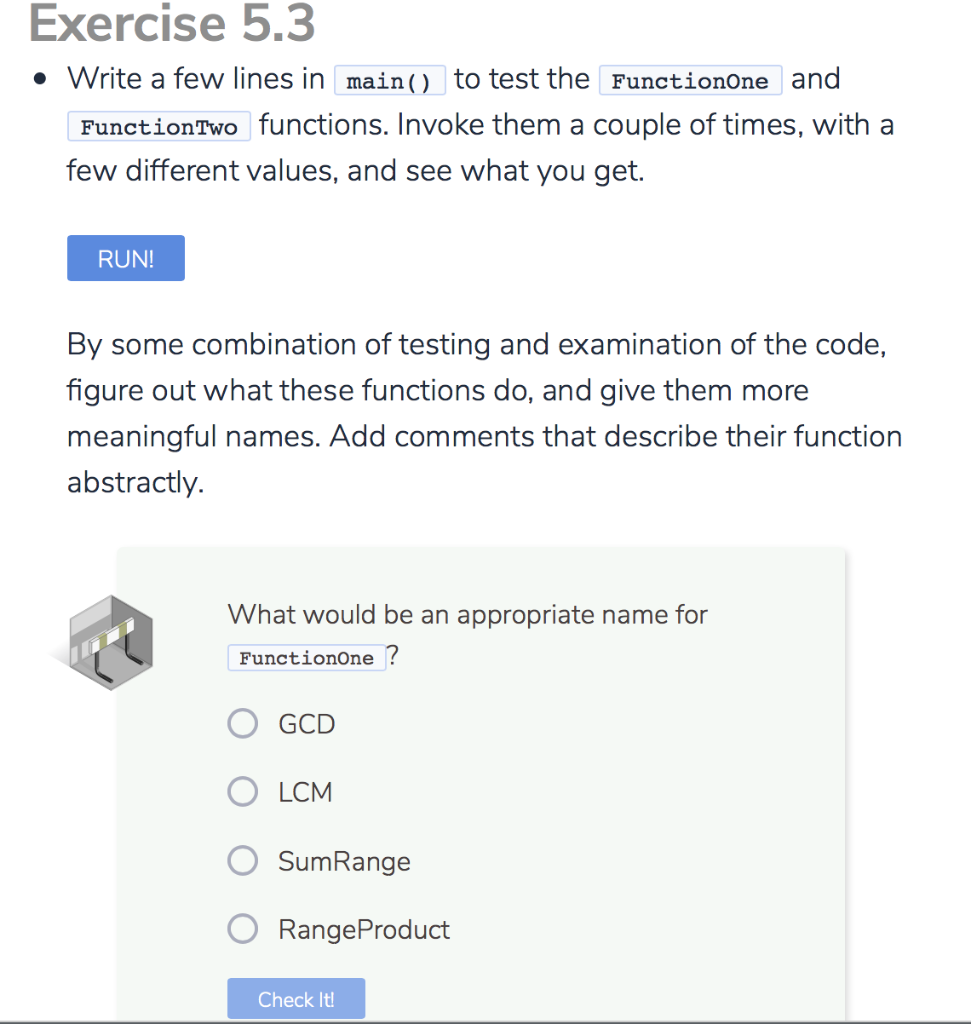The height and width of the screenshot is (1024, 971).
Task: Select the RangeProduct answer option
Action: pos(242,928)
